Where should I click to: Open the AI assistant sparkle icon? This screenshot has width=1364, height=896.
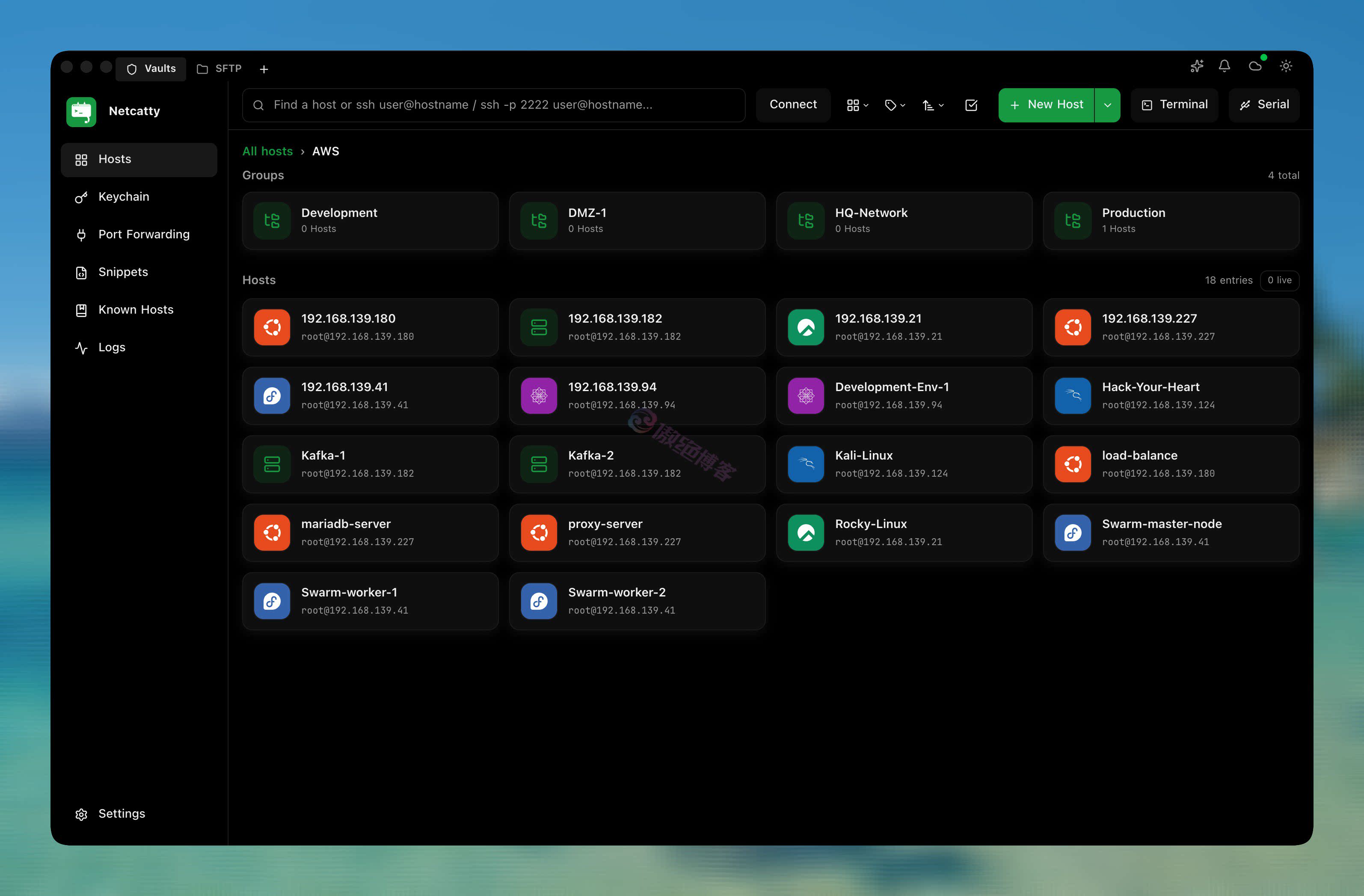point(1196,66)
